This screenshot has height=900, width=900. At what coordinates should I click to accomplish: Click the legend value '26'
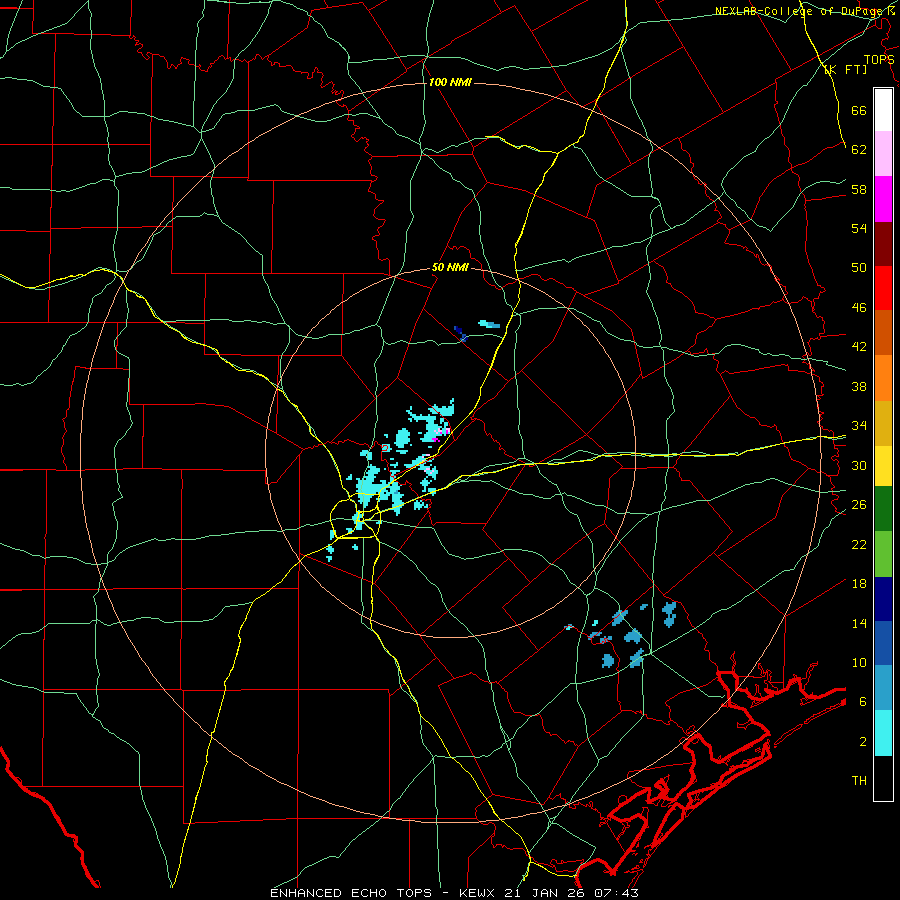[x=859, y=505]
